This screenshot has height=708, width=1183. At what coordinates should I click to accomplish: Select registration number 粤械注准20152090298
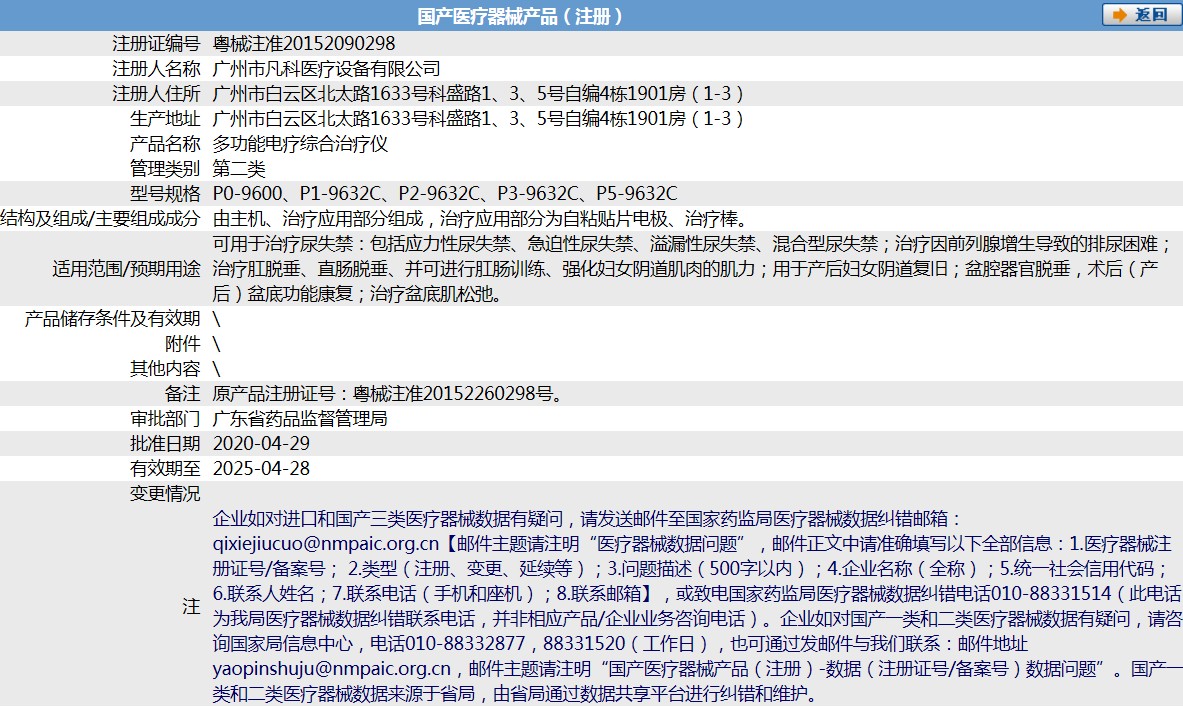pos(304,44)
